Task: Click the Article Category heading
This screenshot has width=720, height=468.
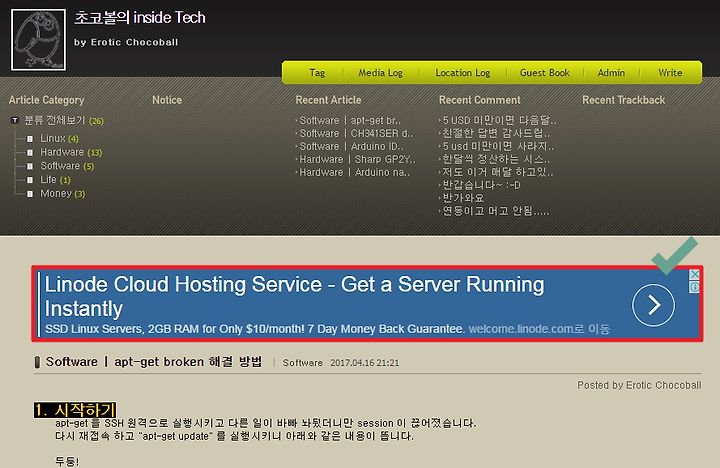Action: tap(46, 100)
